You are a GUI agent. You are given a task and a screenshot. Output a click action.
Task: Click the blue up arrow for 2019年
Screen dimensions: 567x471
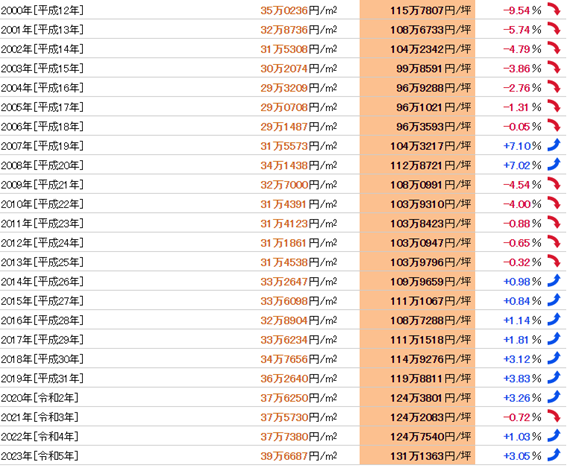(554, 377)
